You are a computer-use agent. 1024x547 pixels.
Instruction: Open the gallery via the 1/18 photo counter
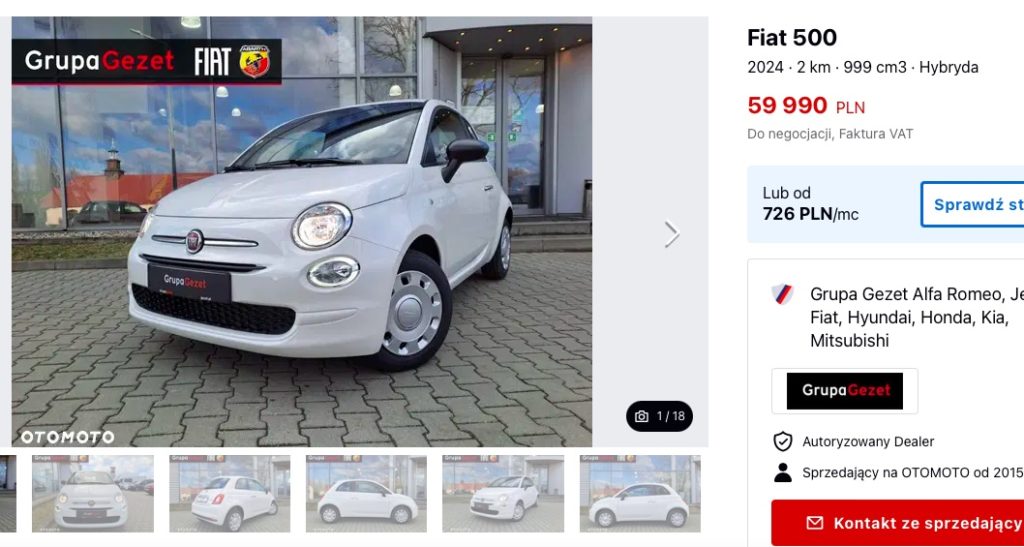pyautogui.click(x=660, y=416)
